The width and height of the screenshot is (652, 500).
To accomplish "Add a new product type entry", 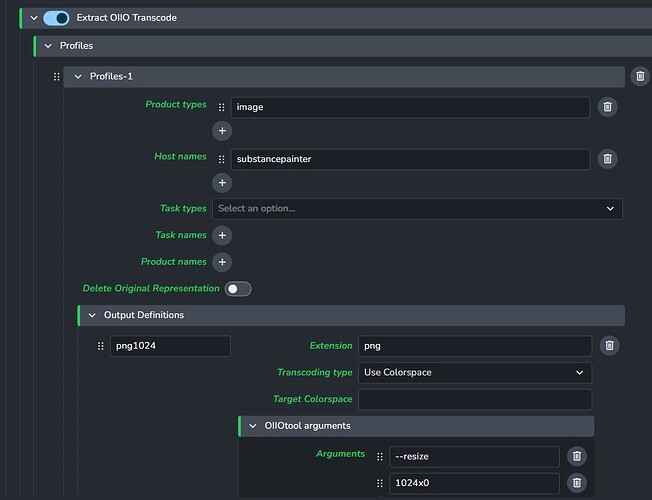I will (222, 131).
